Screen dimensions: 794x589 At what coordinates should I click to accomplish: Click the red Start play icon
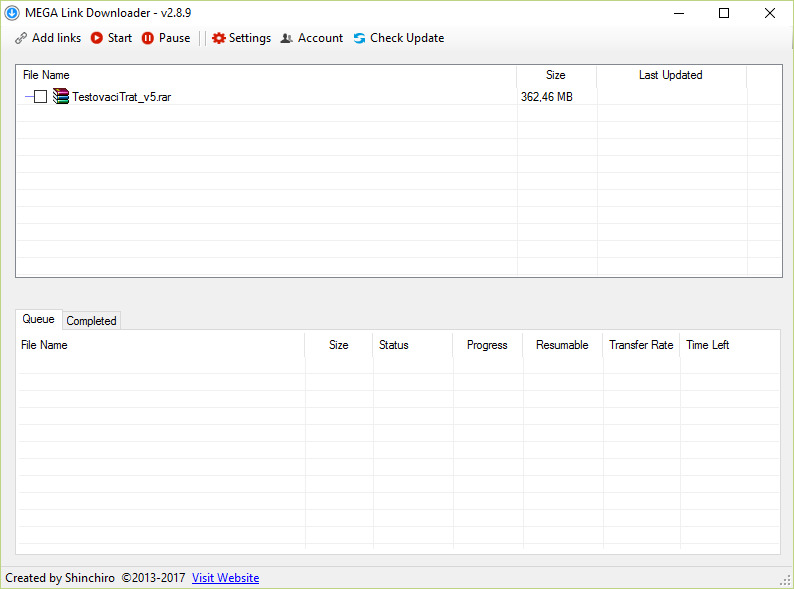pyautogui.click(x=97, y=38)
